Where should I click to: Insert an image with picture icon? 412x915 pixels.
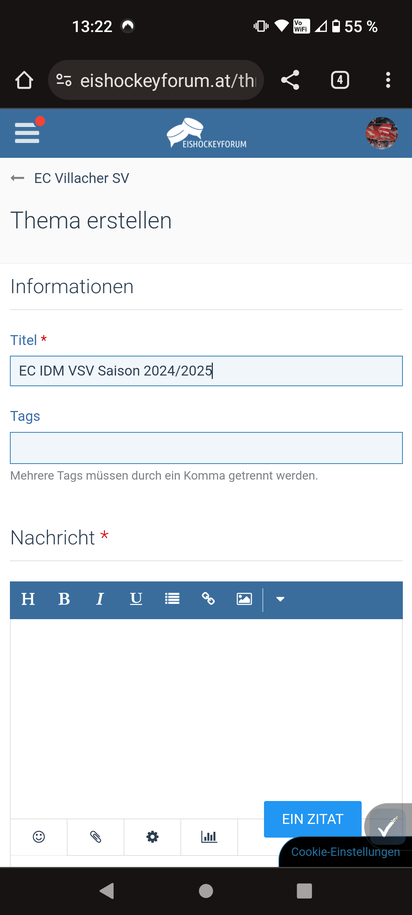(x=244, y=599)
